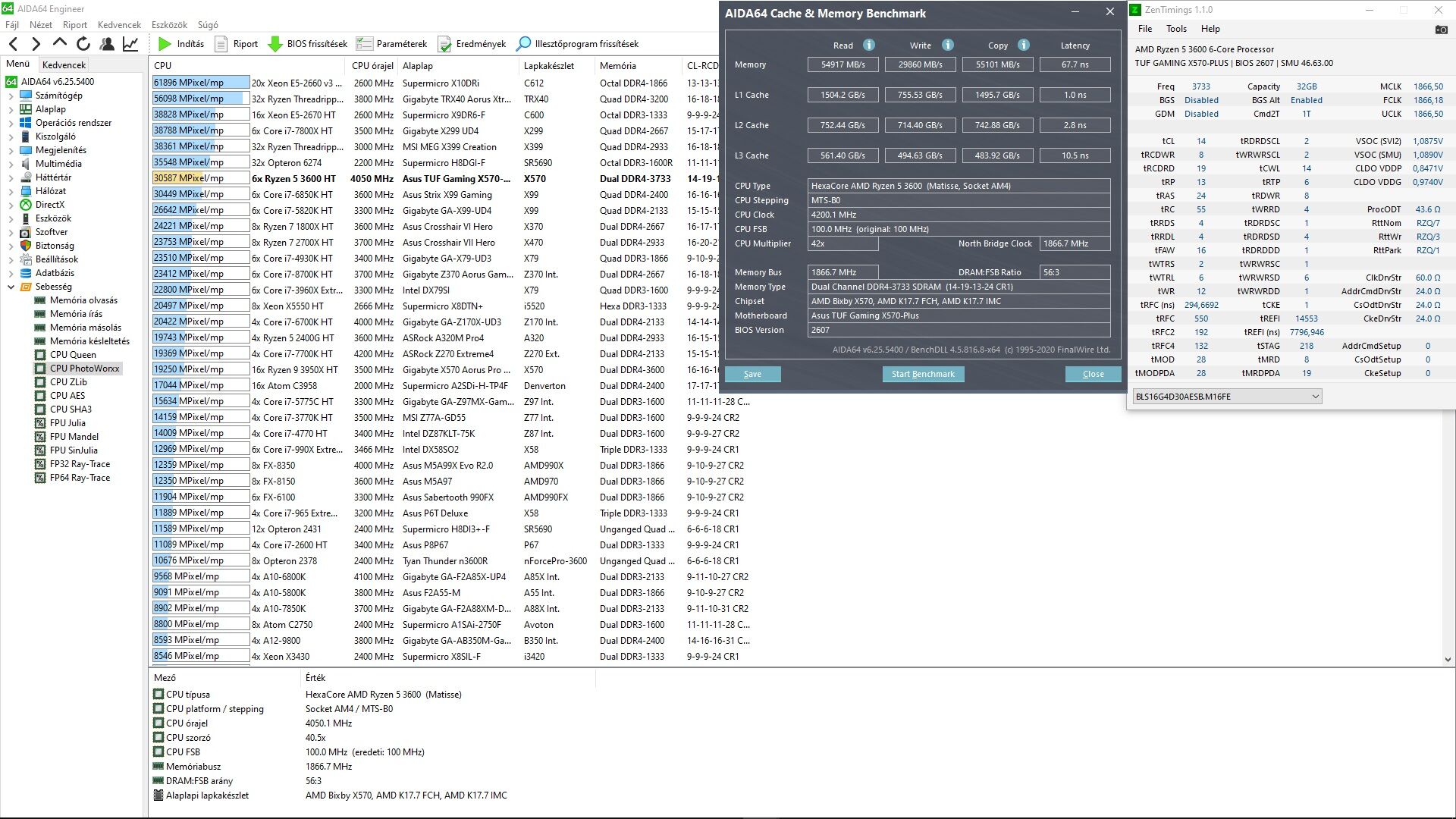1456x819 pixels.
Task: Refresh using the circular arrow toolbar icon
Action: point(83,44)
